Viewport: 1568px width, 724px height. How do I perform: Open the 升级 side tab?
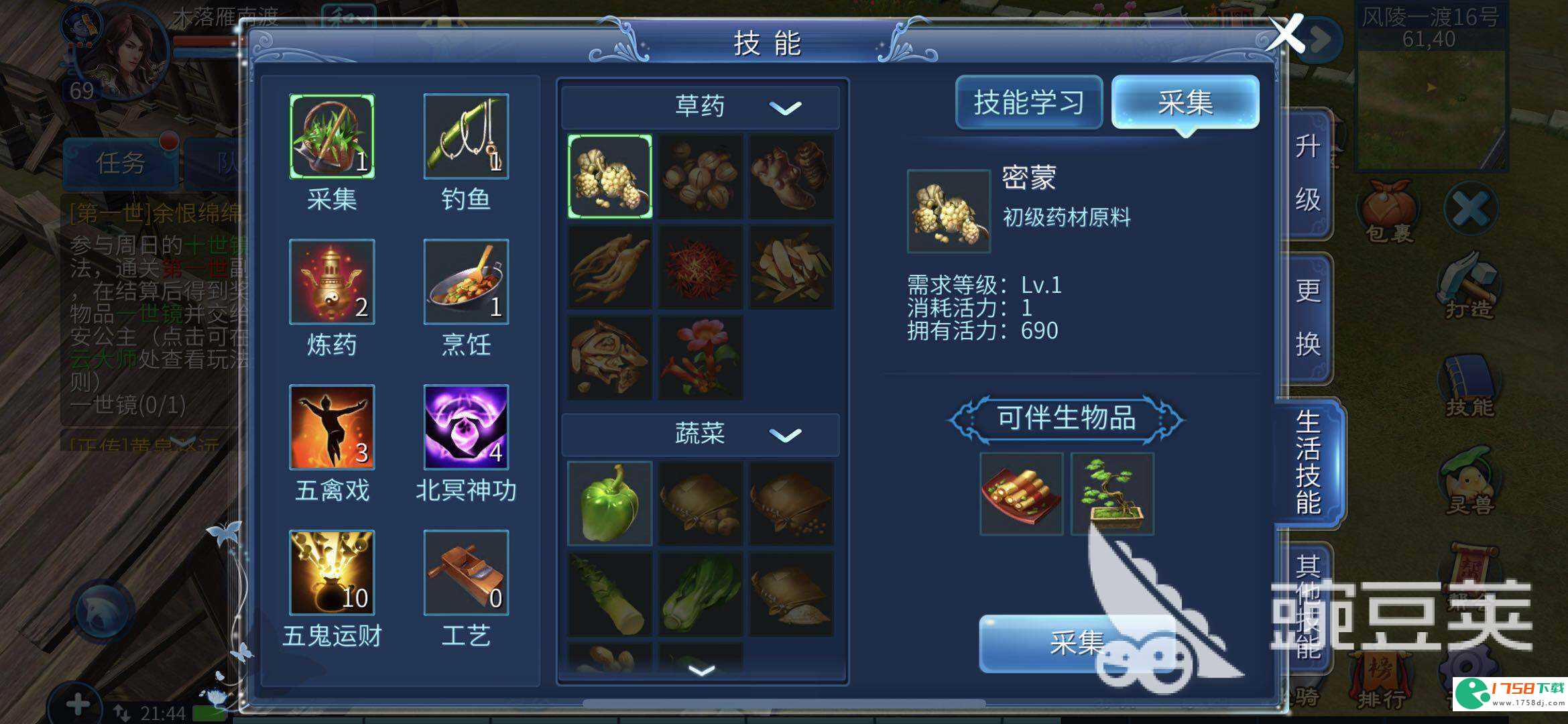click(1307, 173)
